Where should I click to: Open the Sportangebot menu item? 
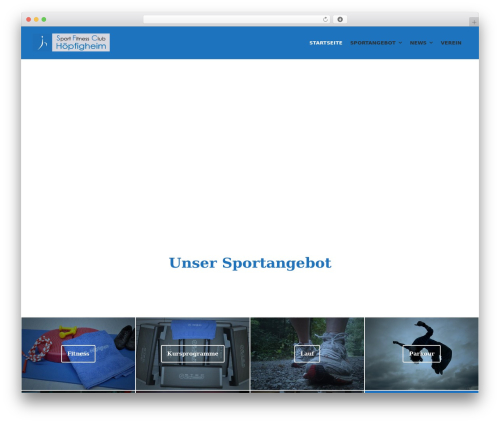click(373, 43)
